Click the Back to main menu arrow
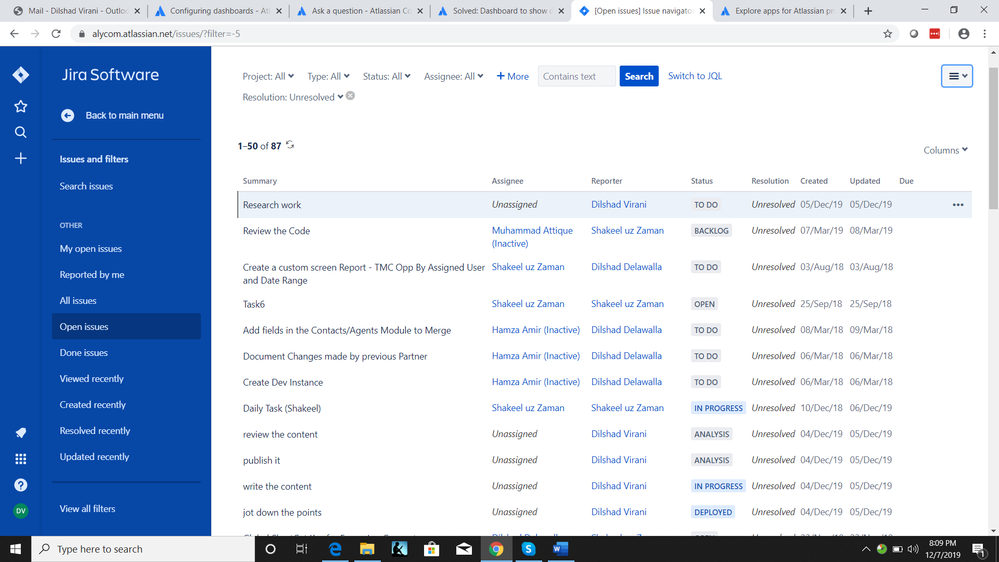 (68, 115)
